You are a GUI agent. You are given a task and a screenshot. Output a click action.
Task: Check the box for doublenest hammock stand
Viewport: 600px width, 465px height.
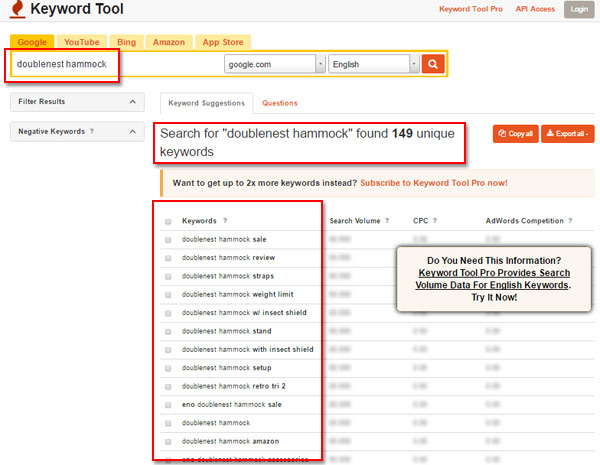pos(168,332)
